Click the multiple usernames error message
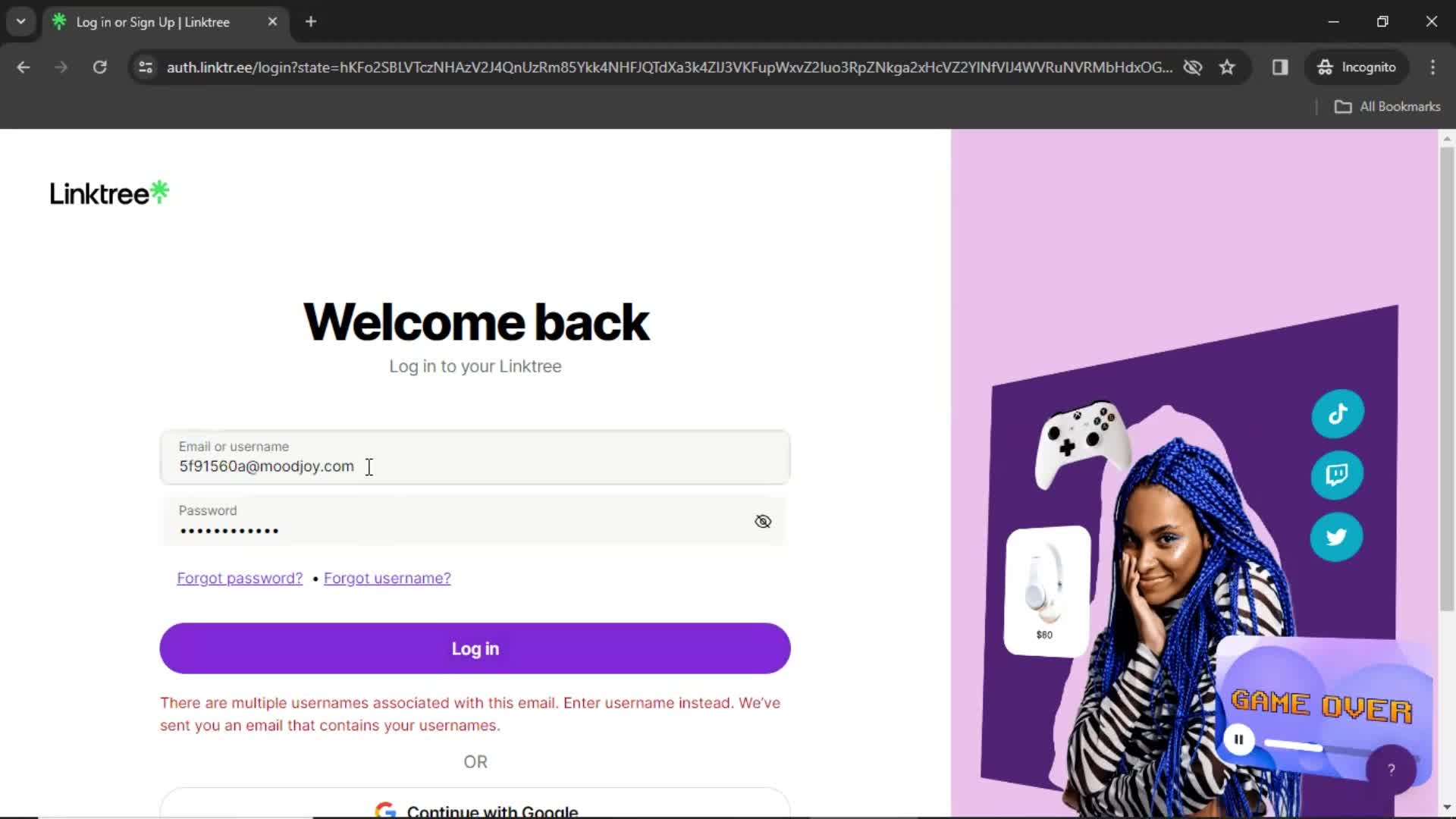 470,714
